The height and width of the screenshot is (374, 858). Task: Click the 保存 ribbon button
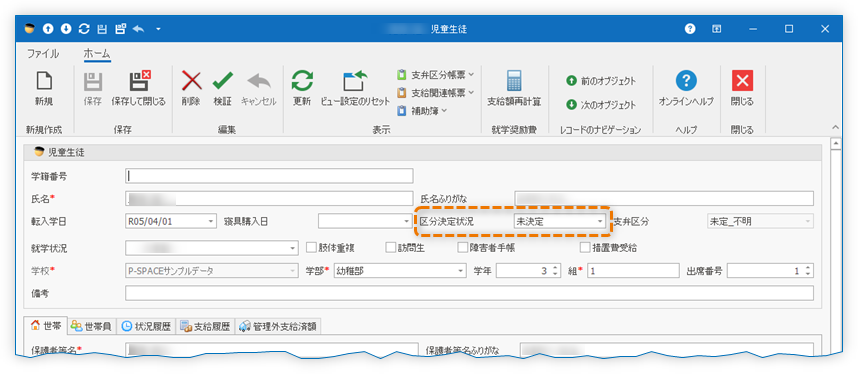pos(92,89)
